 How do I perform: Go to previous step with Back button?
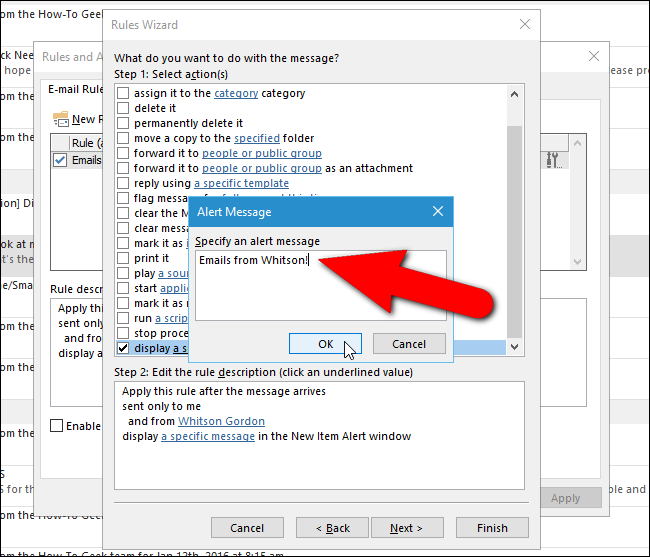pos(332,528)
